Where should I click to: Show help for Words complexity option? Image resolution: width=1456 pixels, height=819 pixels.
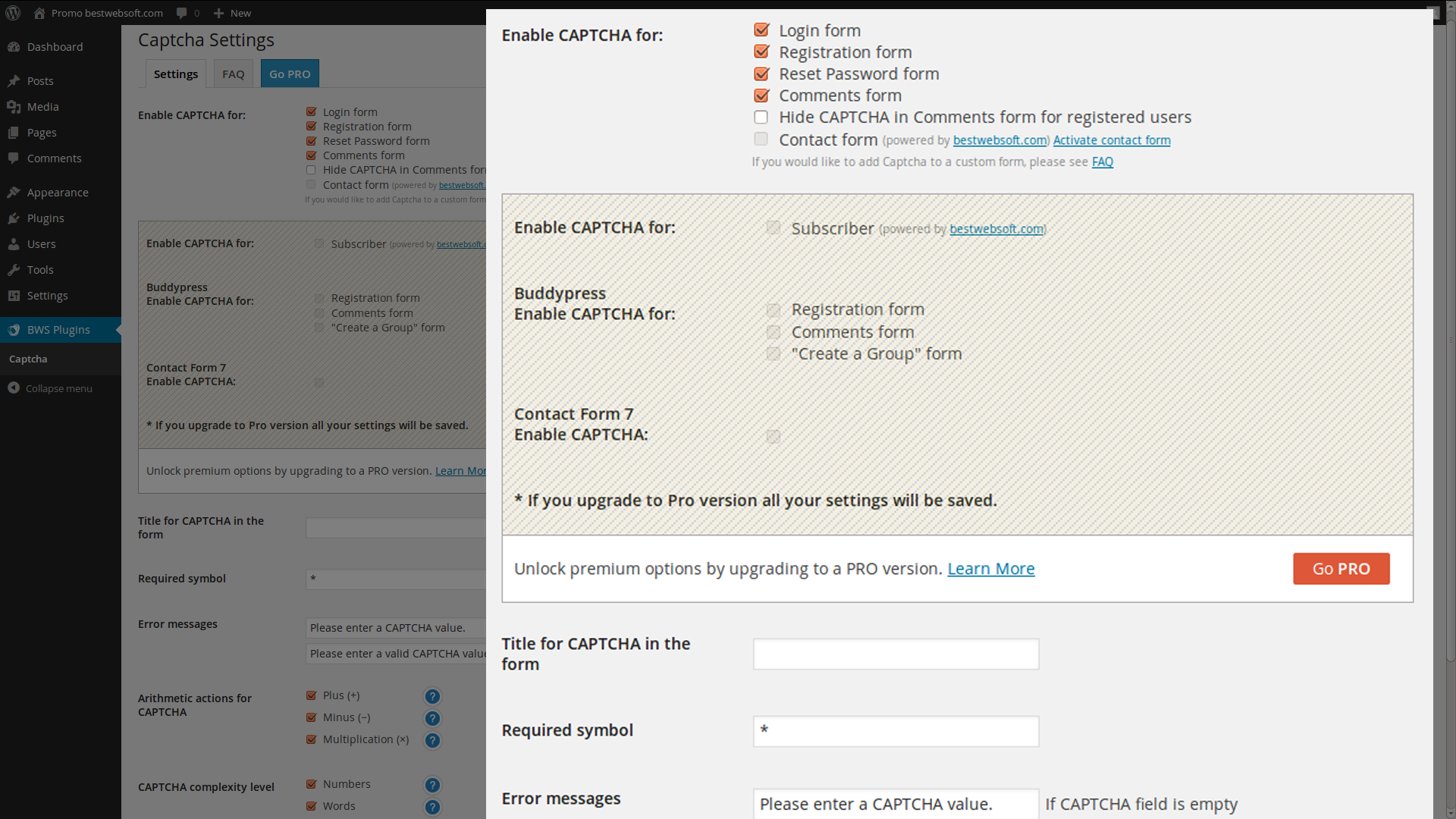(x=432, y=807)
